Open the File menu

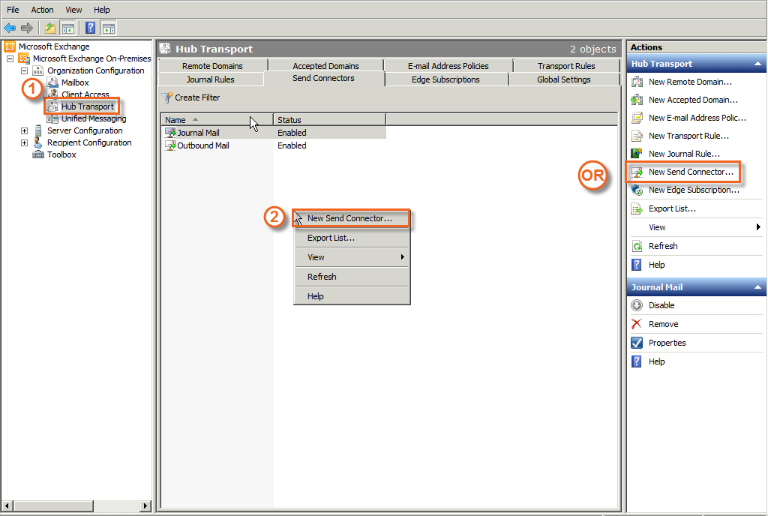13,10
